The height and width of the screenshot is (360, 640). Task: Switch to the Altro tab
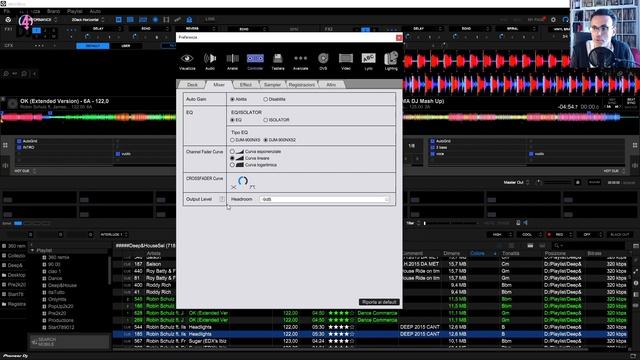pos(331,84)
